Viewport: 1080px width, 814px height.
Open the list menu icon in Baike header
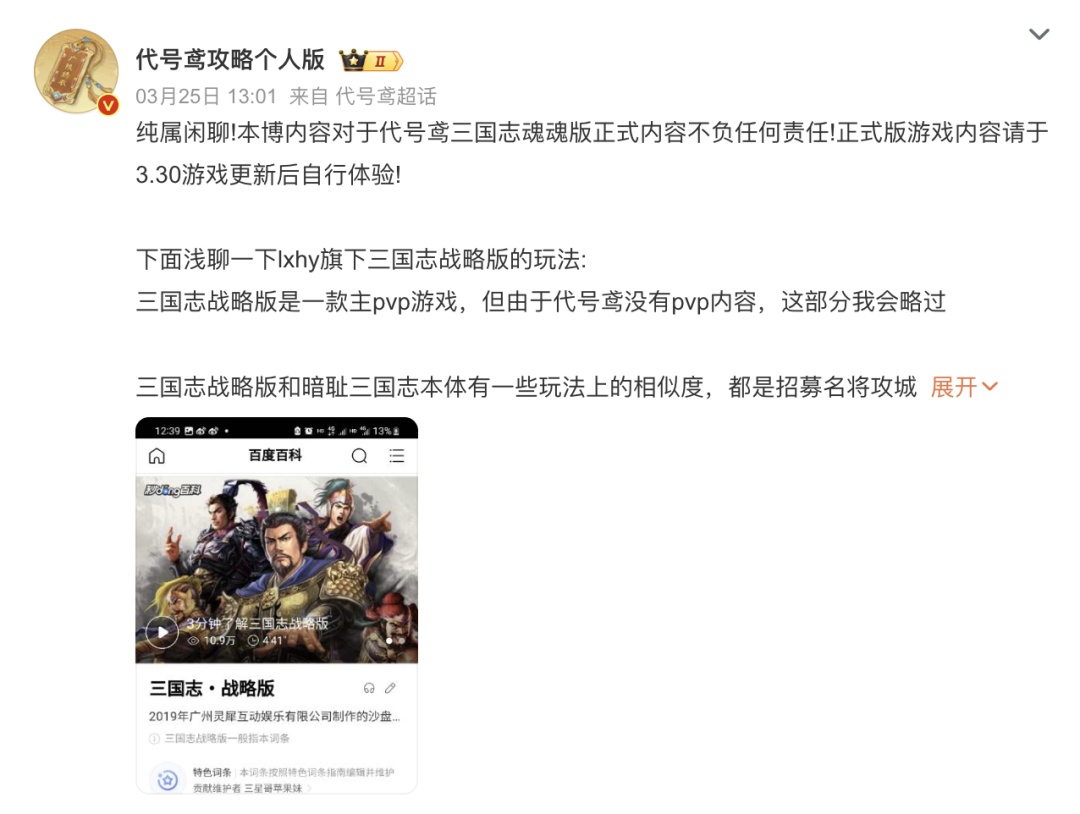(x=397, y=456)
